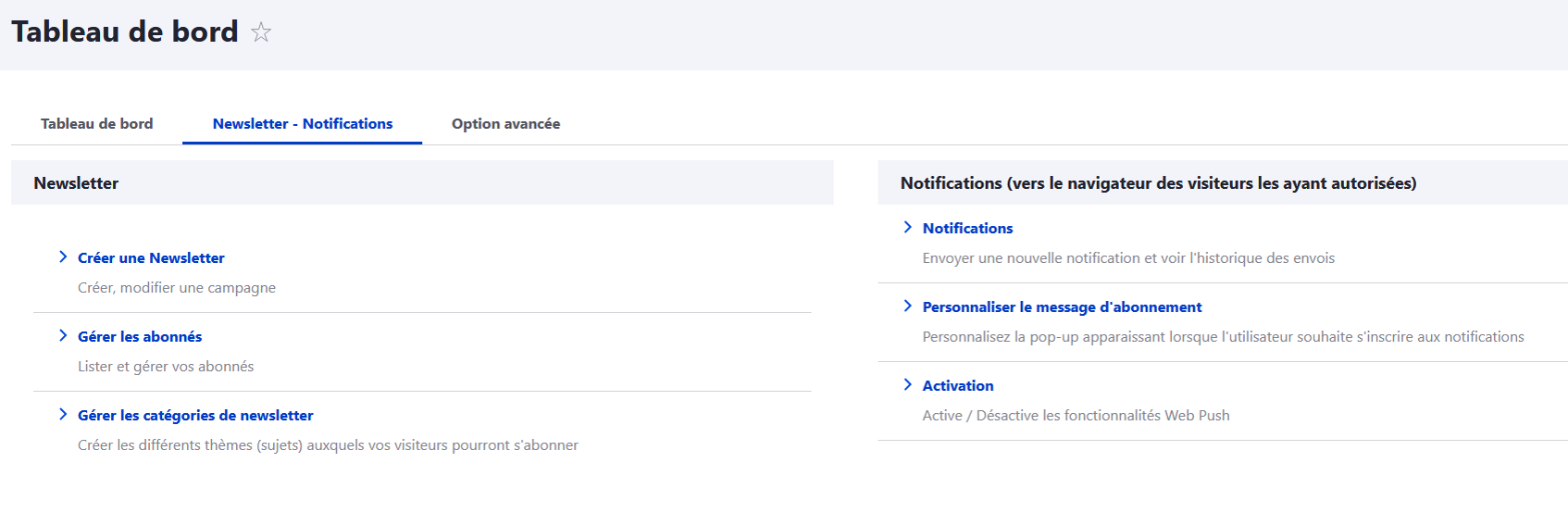
Task: Open the Notifications link under the notifications panel
Action: 967,229
